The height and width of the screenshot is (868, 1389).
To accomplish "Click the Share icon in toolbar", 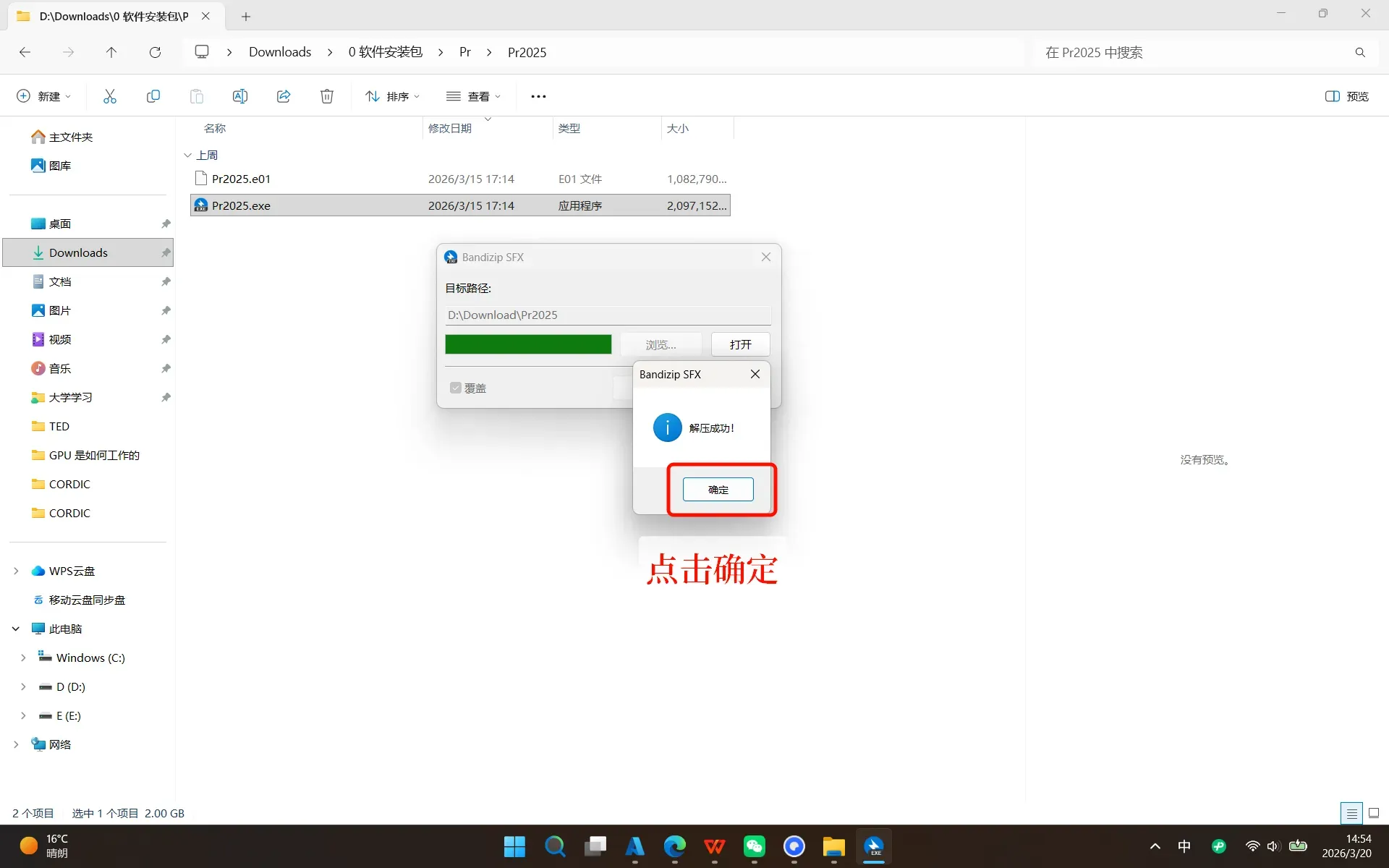I will (284, 96).
